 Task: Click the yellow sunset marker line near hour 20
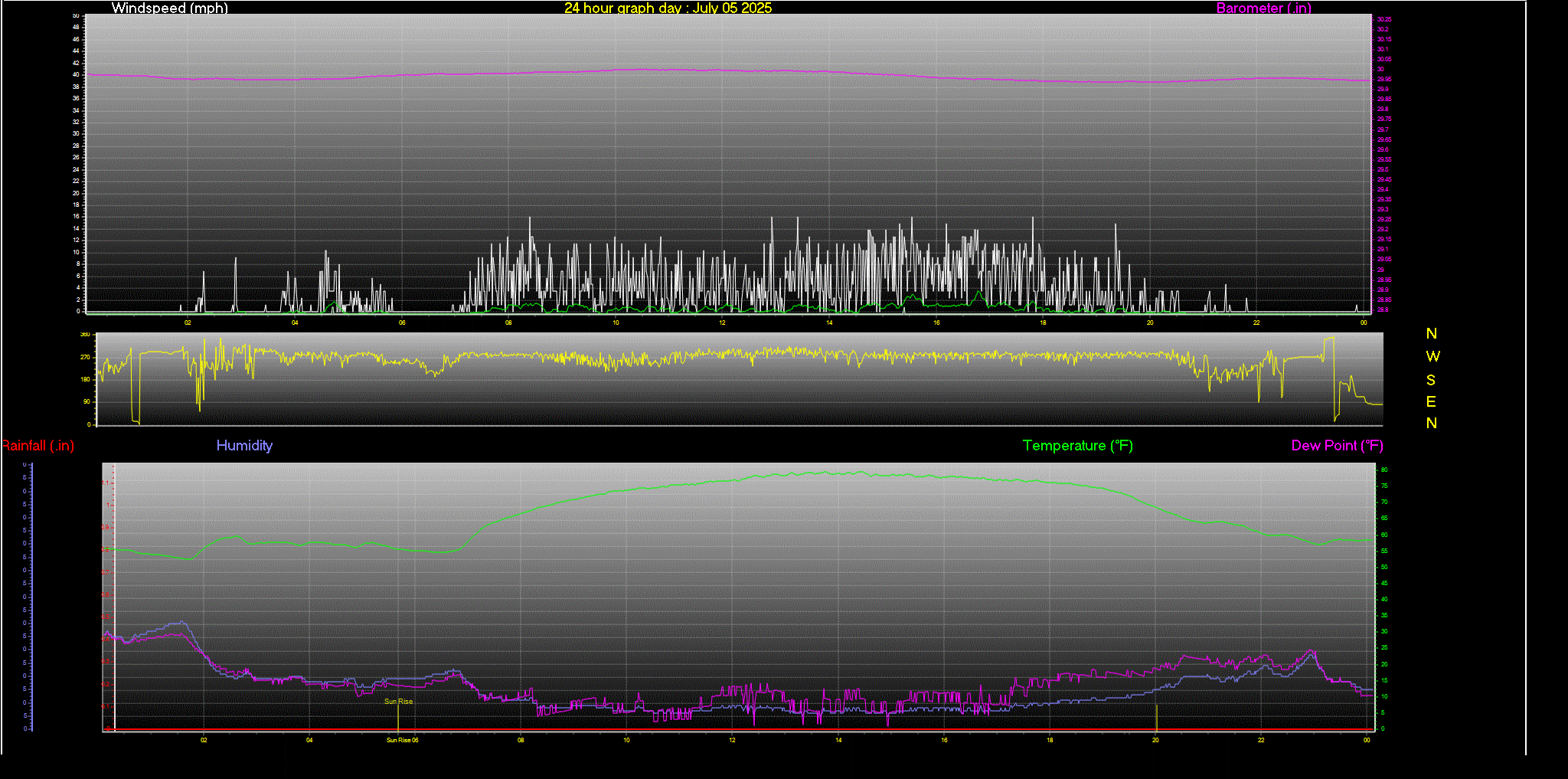point(1156,717)
